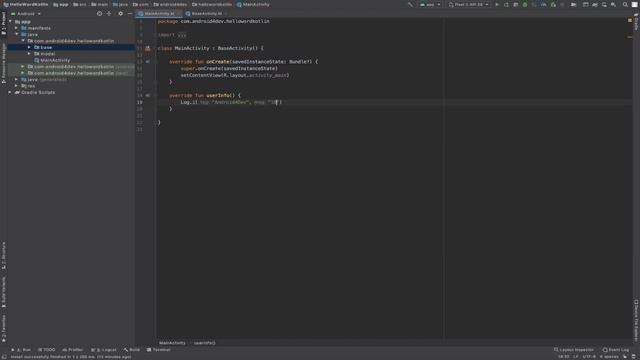This screenshot has width=640, height=360.
Task: Open the Terminal tool window tab
Action: point(158,350)
